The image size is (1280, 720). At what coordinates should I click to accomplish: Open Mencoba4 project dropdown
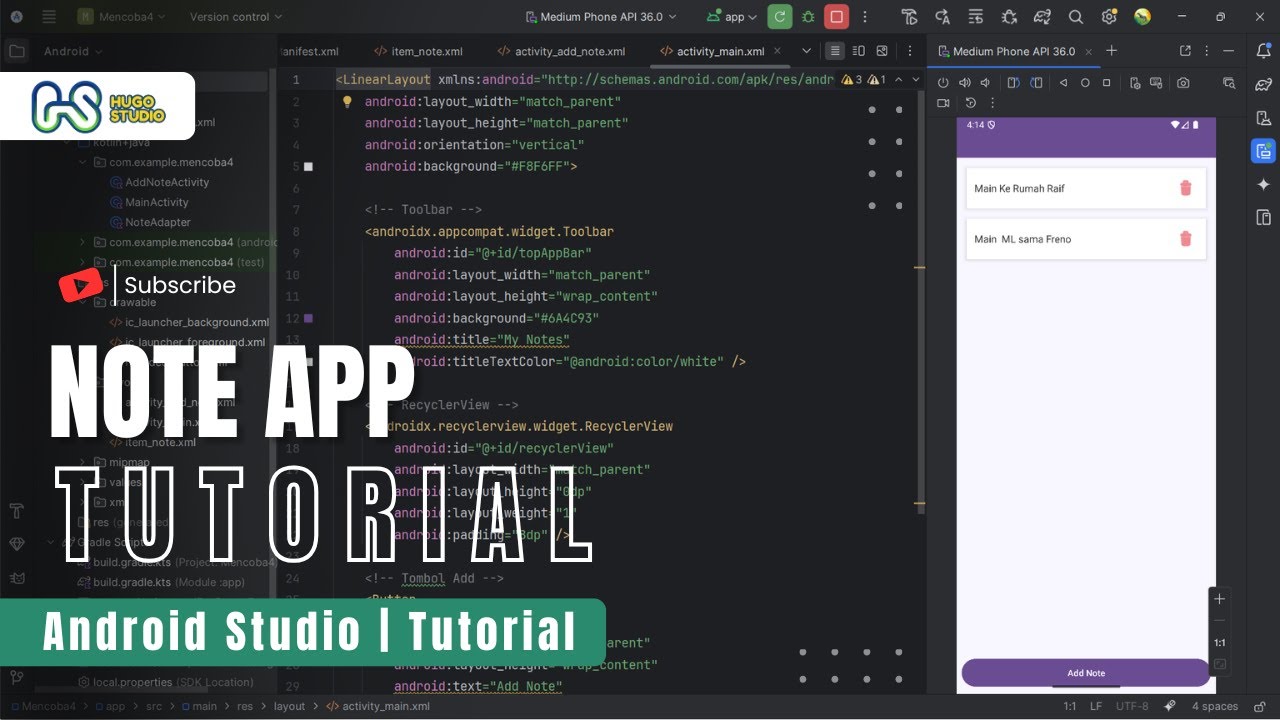click(x=123, y=17)
